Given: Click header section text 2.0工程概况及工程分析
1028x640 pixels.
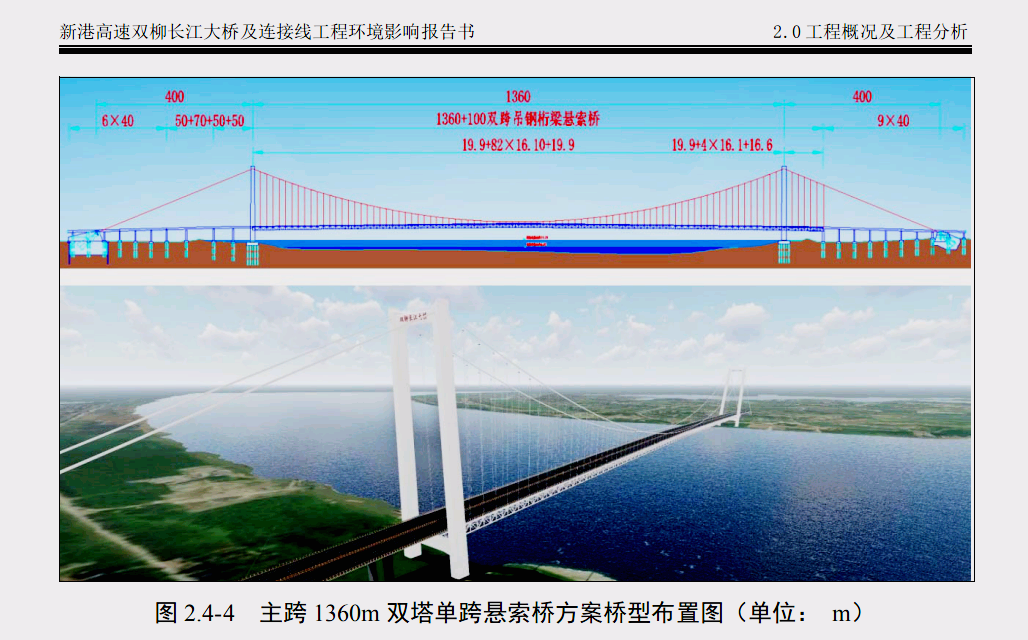Looking at the screenshot, I should [870, 31].
